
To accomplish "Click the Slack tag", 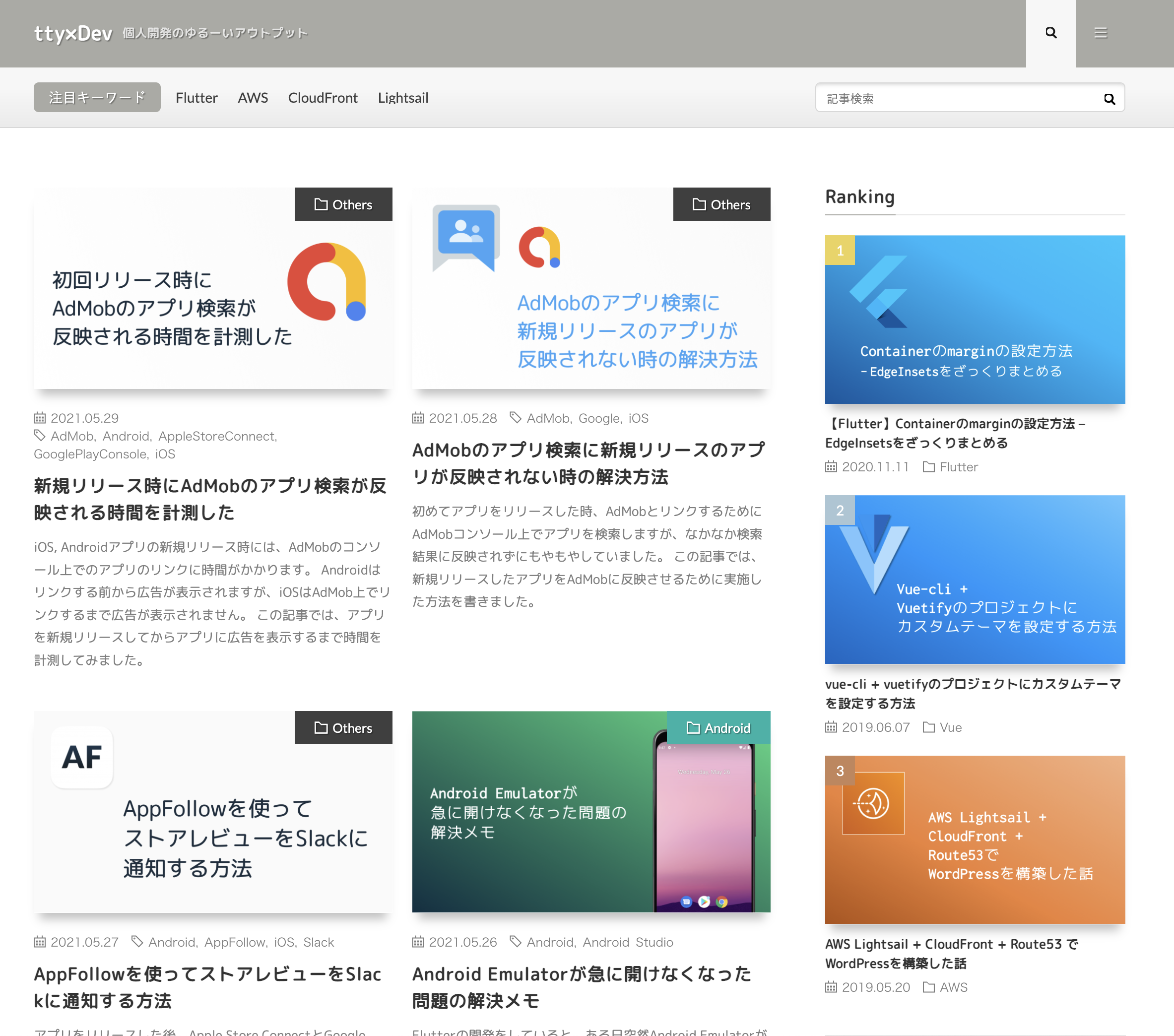I will tap(318, 942).
